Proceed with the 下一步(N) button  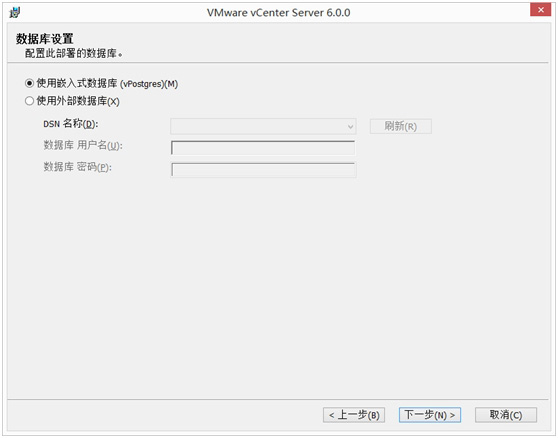tap(430, 415)
